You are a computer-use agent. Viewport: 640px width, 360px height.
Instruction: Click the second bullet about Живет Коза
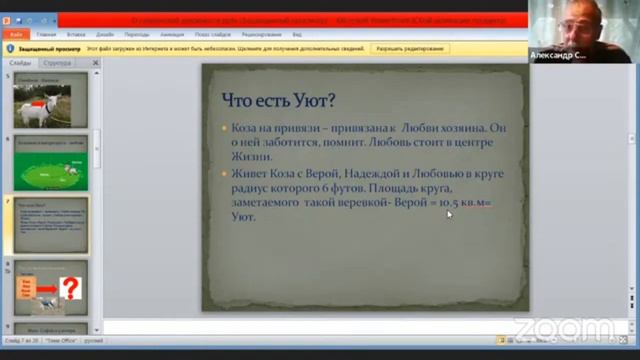367,195
